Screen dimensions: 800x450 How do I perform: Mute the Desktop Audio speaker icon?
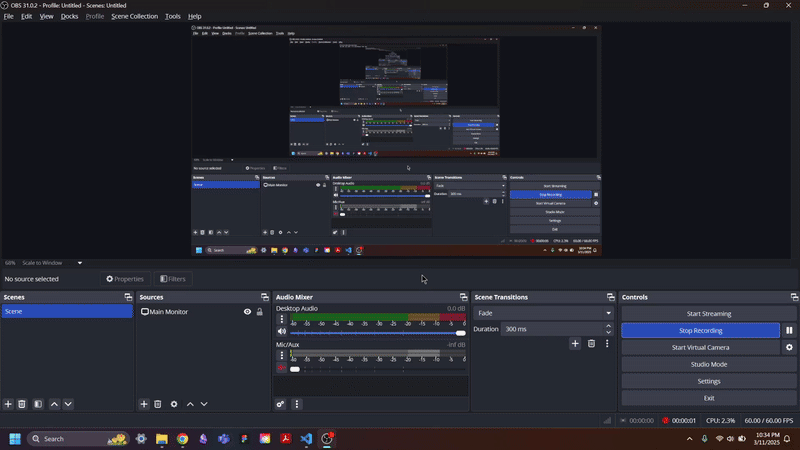(x=282, y=332)
